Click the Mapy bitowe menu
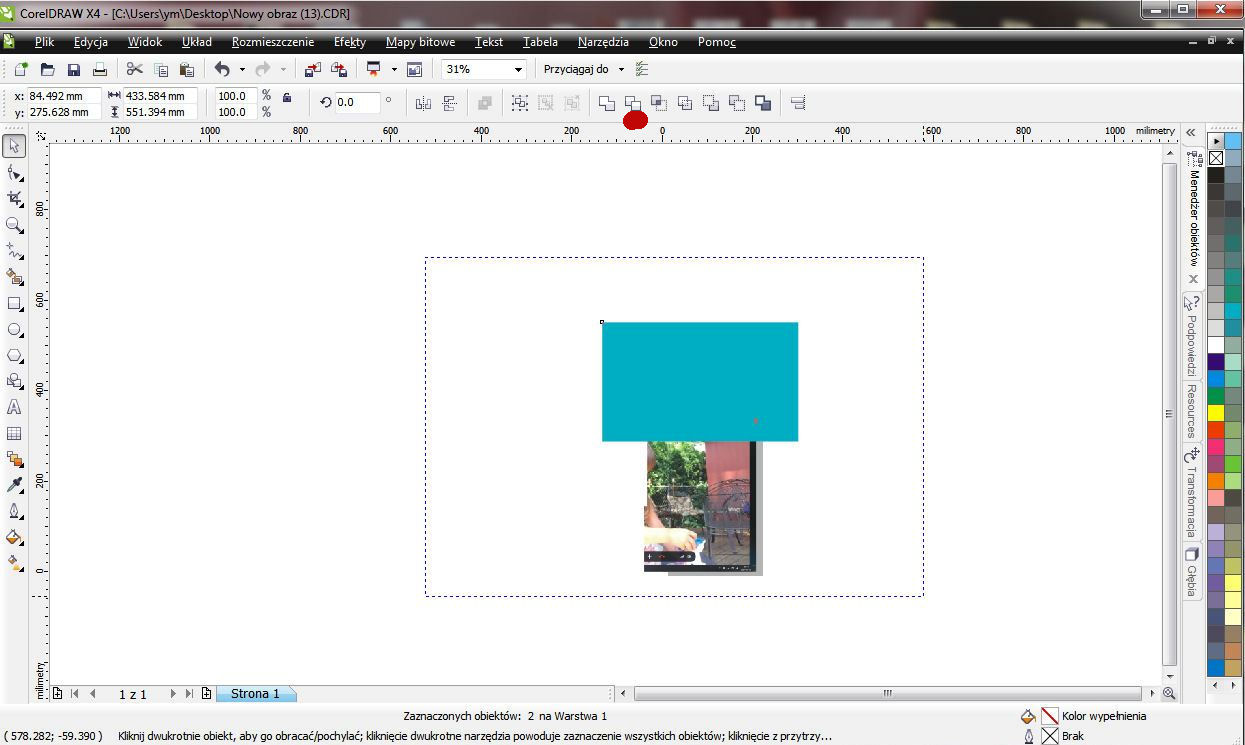 click(420, 42)
